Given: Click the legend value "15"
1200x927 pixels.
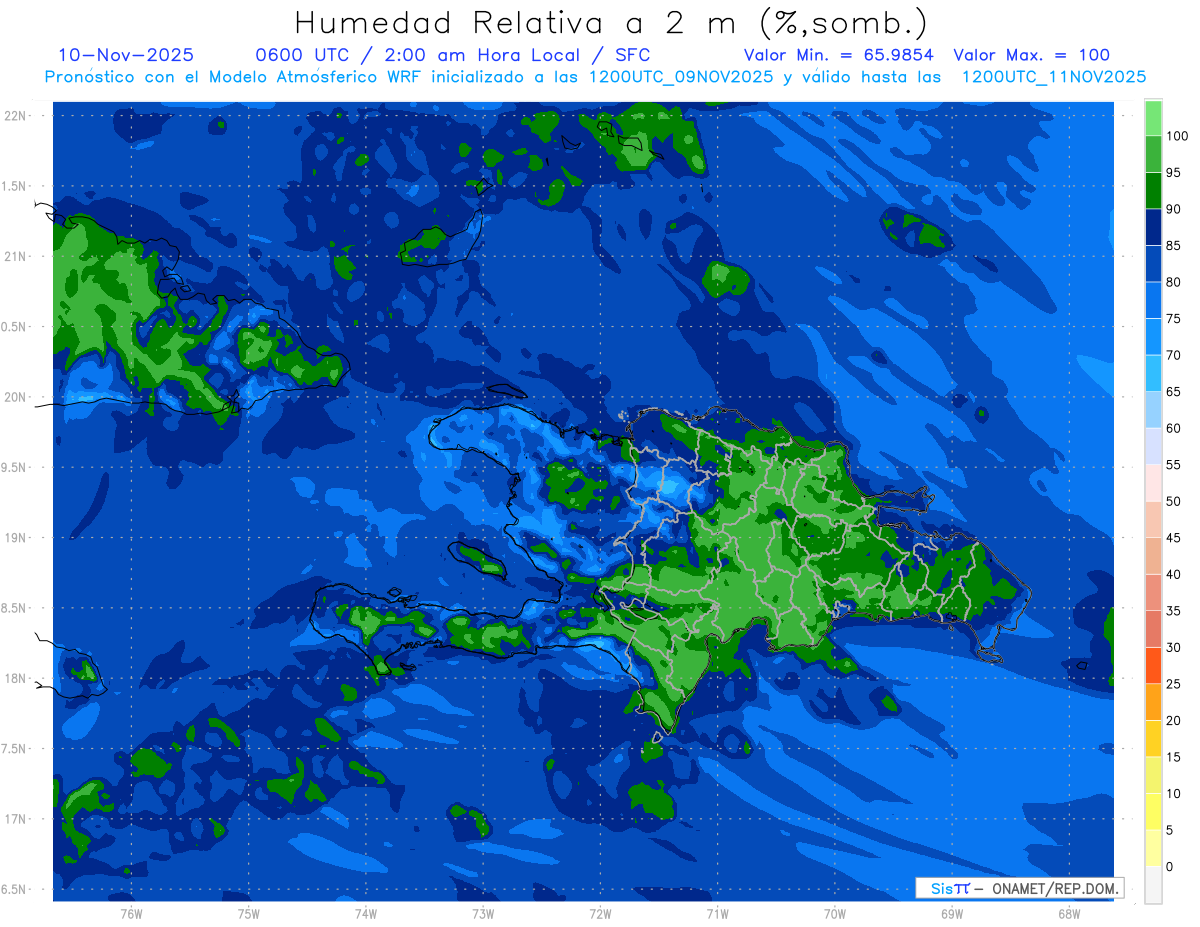Looking at the screenshot, I should coord(1174,757).
